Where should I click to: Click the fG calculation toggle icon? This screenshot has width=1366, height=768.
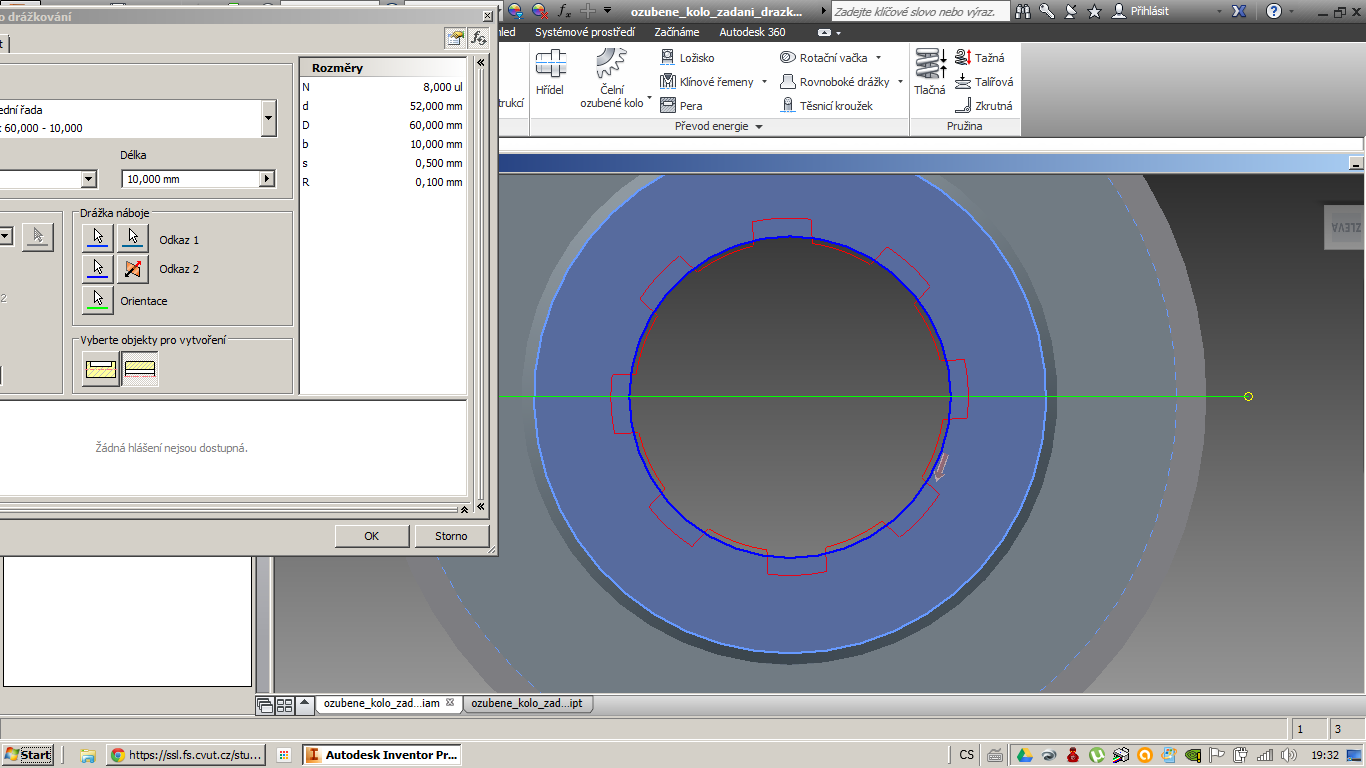pyautogui.click(x=479, y=38)
